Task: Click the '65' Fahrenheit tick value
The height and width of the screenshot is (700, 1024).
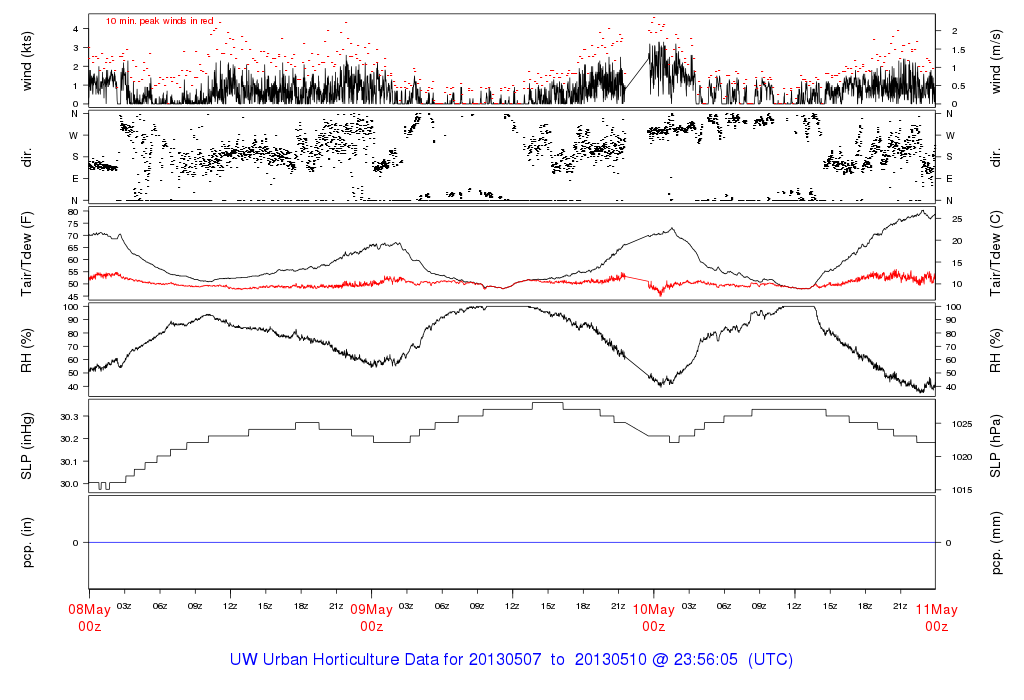Action: pyautogui.click(x=73, y=248)
